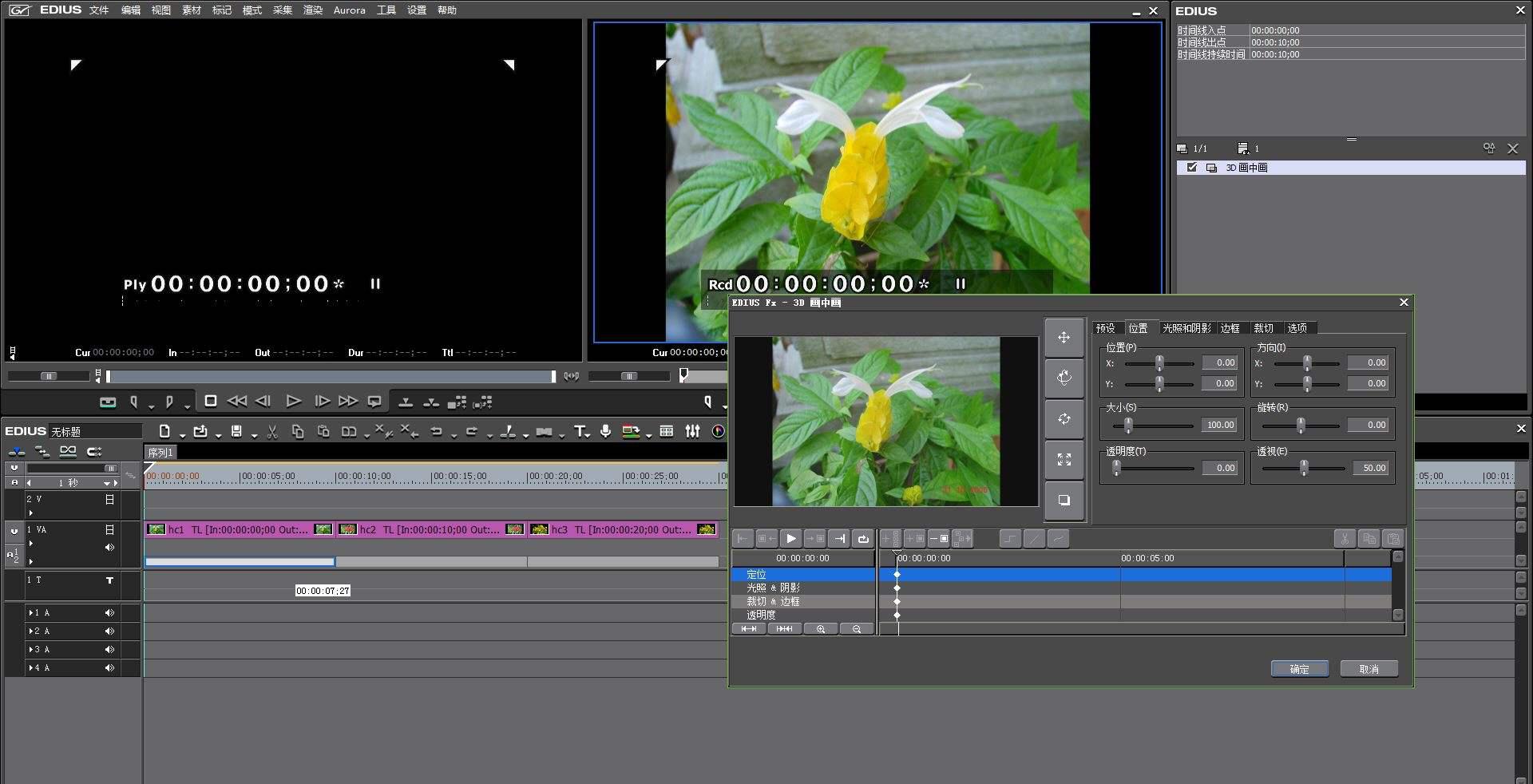Play the effect preview in Fx dialog
Image resolution: width=1533 pixels, height=784 pixels.
[790, 539]
